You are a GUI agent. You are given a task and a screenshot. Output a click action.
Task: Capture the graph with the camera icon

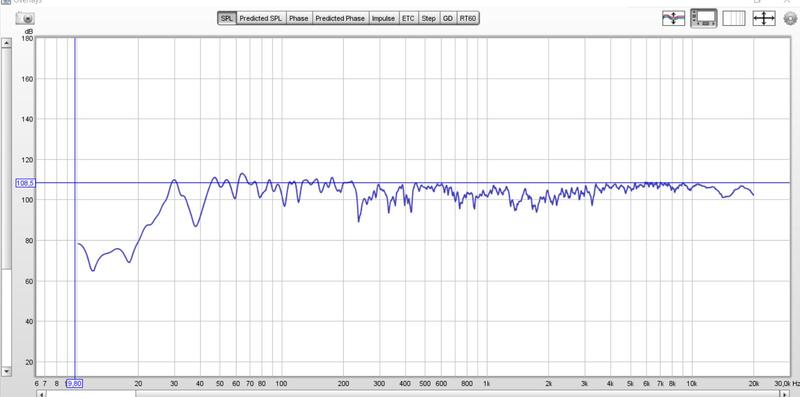pyautogui.click(x=25, y=18)
